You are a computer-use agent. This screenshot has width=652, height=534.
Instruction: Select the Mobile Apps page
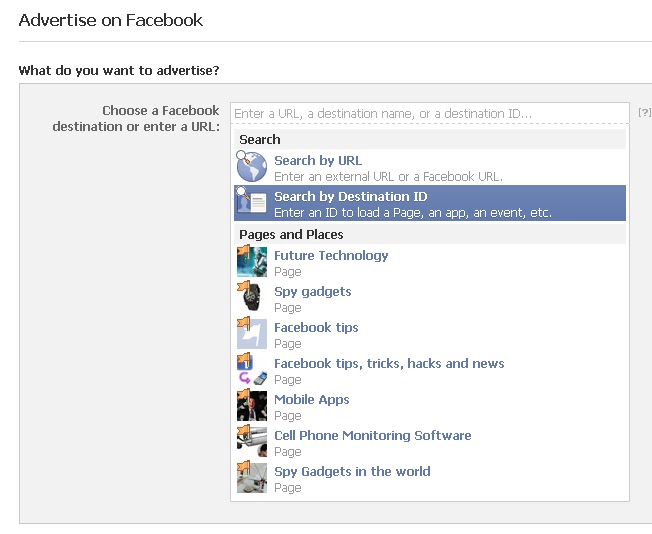pyautogui.click(x=430, y=406)
